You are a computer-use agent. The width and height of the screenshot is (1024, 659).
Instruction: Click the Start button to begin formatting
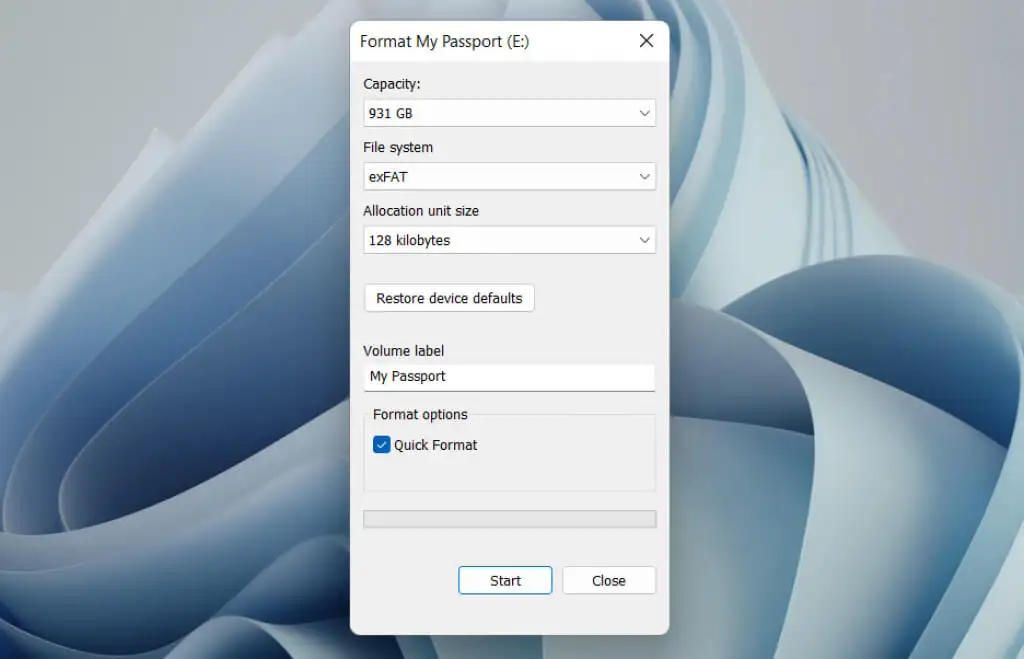coord(505,580)
